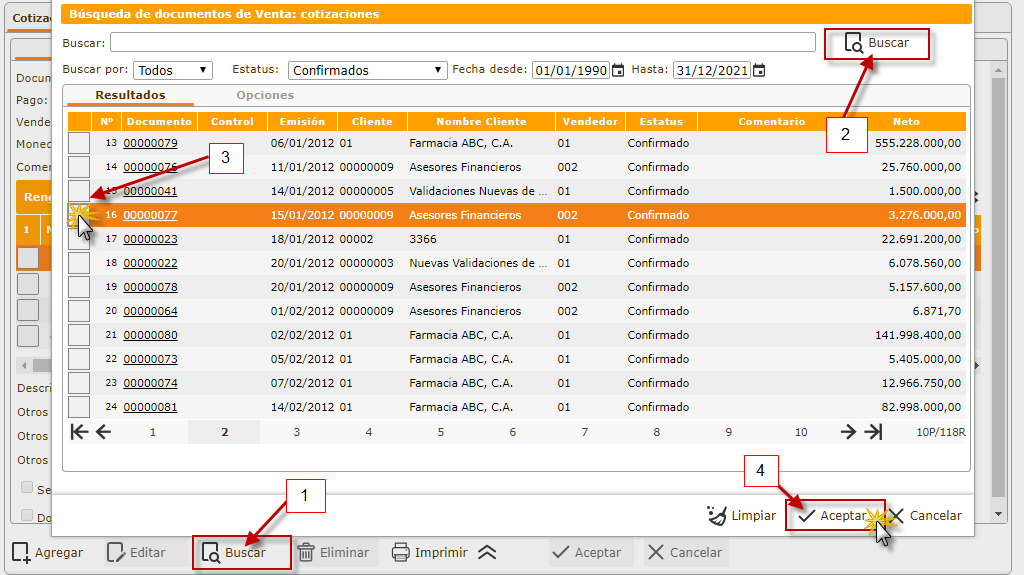
Task: Click the Fecha desde date field
Action: click(571, 71)
